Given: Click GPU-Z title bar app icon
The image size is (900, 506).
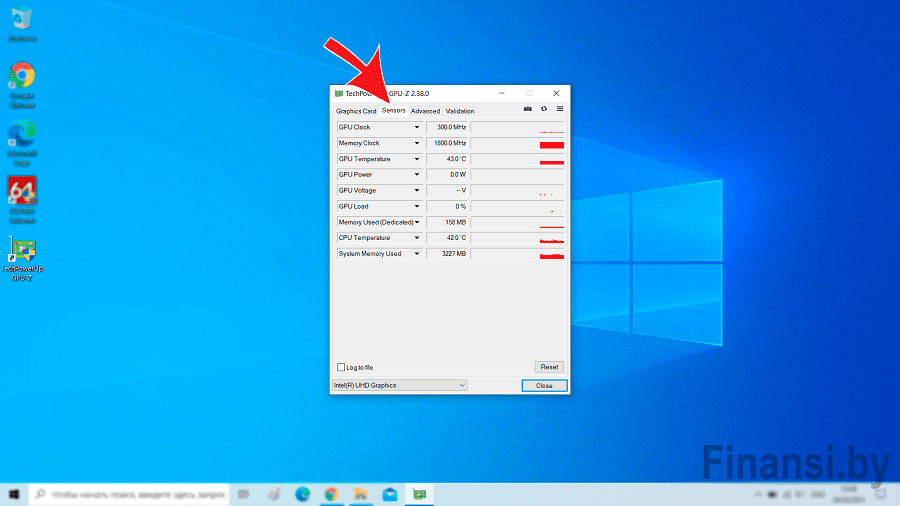Looking at the screenshot, I should coord(339,94).
